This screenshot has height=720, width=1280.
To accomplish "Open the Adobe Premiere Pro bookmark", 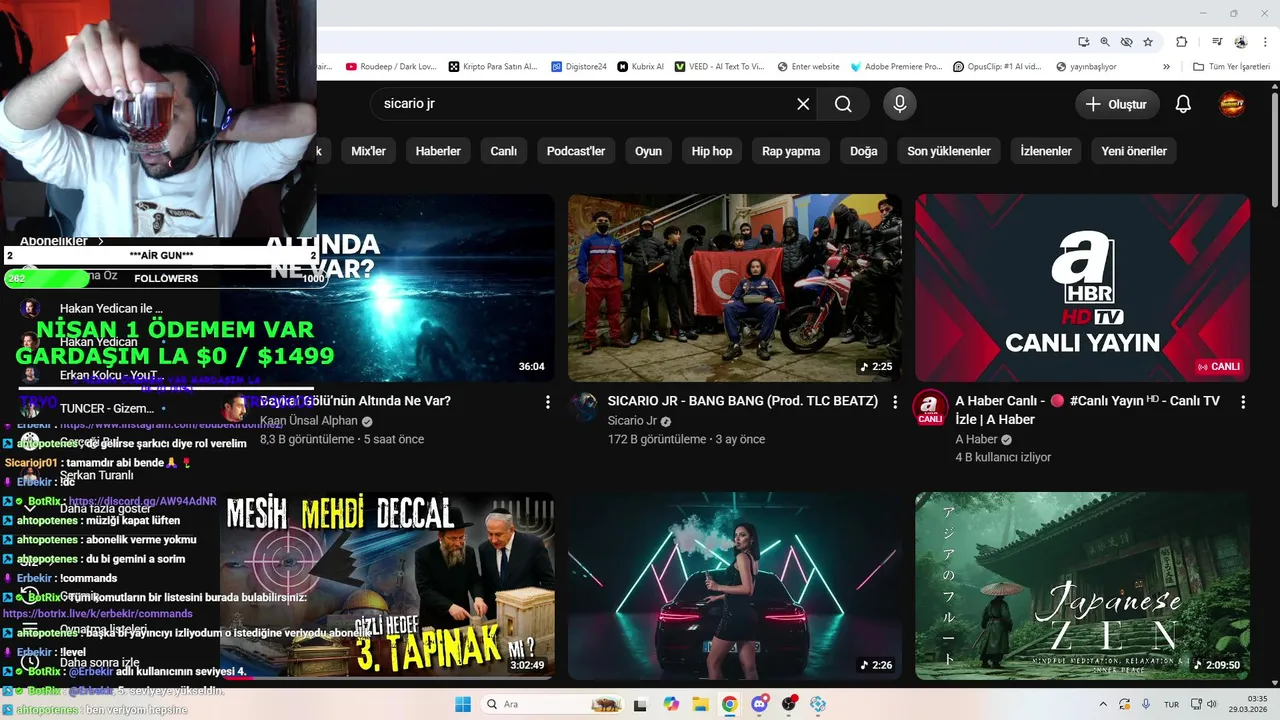I will click(896, 67).
